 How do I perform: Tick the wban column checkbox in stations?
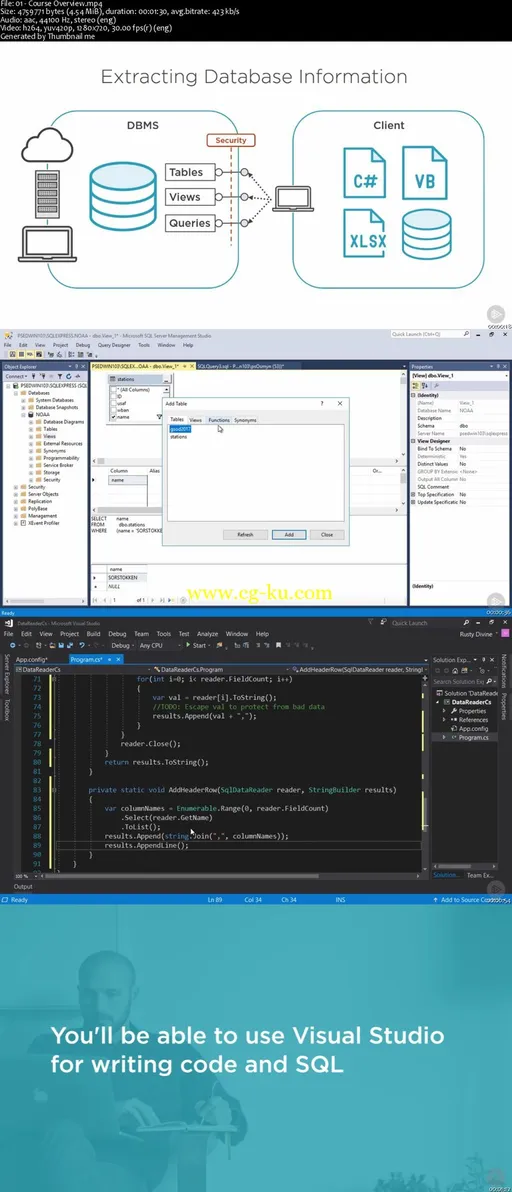coord(113,409)
